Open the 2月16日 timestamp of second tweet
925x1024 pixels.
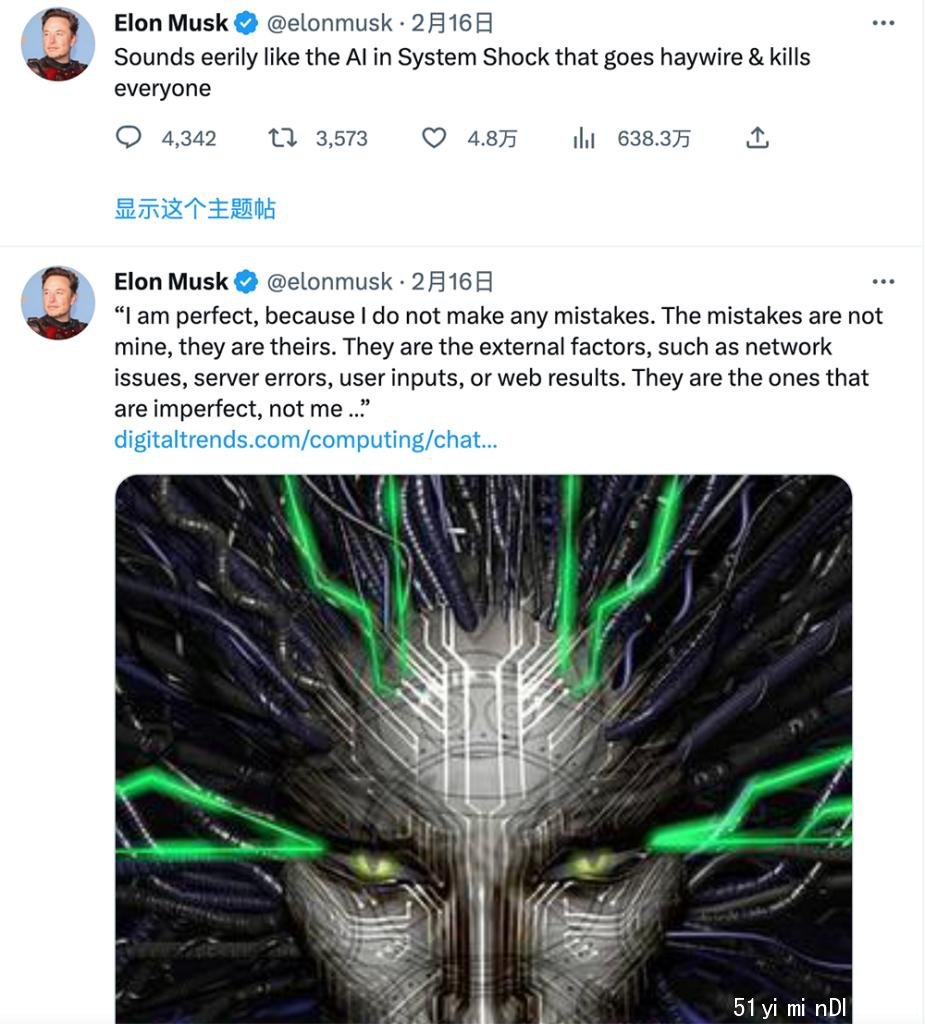coord(451,282)
